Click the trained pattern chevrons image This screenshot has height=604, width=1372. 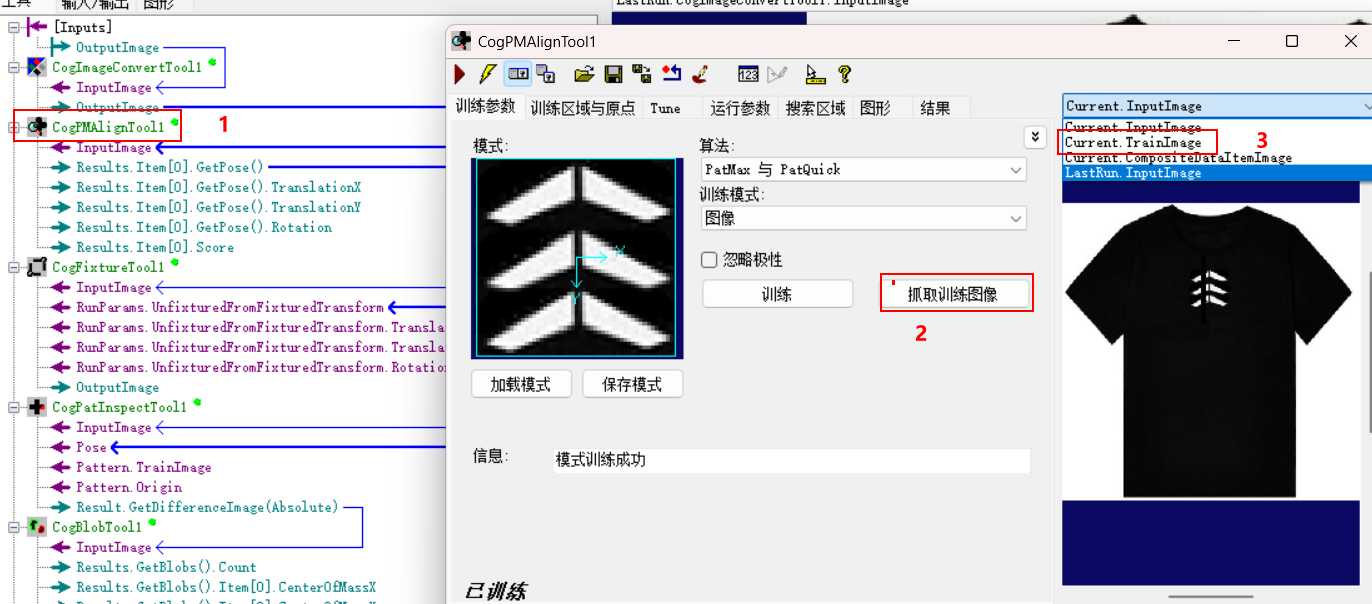[x=577, y=258]
